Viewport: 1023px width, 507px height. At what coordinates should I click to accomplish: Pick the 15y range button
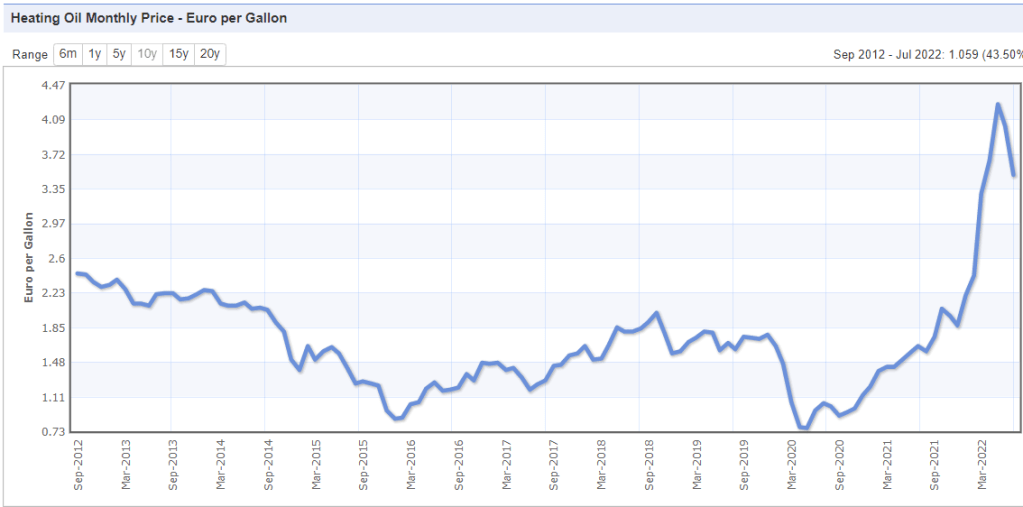(178, 54)
